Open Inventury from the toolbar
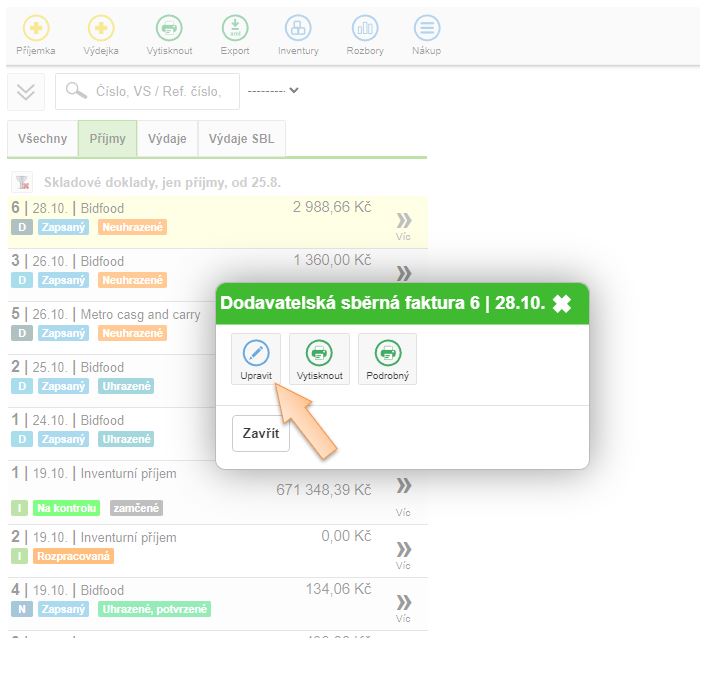The width and height of the screenshot is (706, 685). click(x=298, y=29)
